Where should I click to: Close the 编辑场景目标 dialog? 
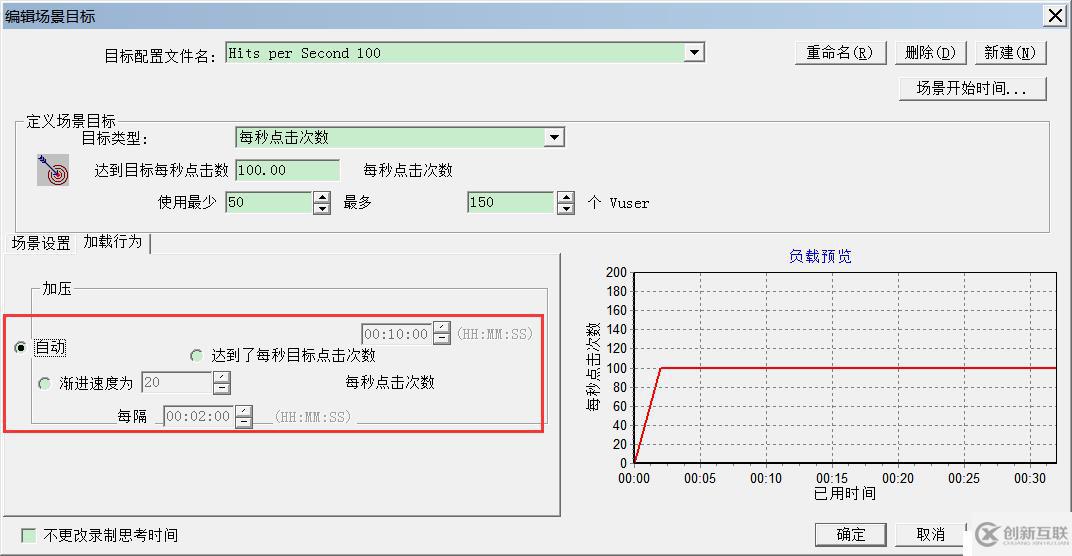pyautogui.click(x=1056, y=16)
